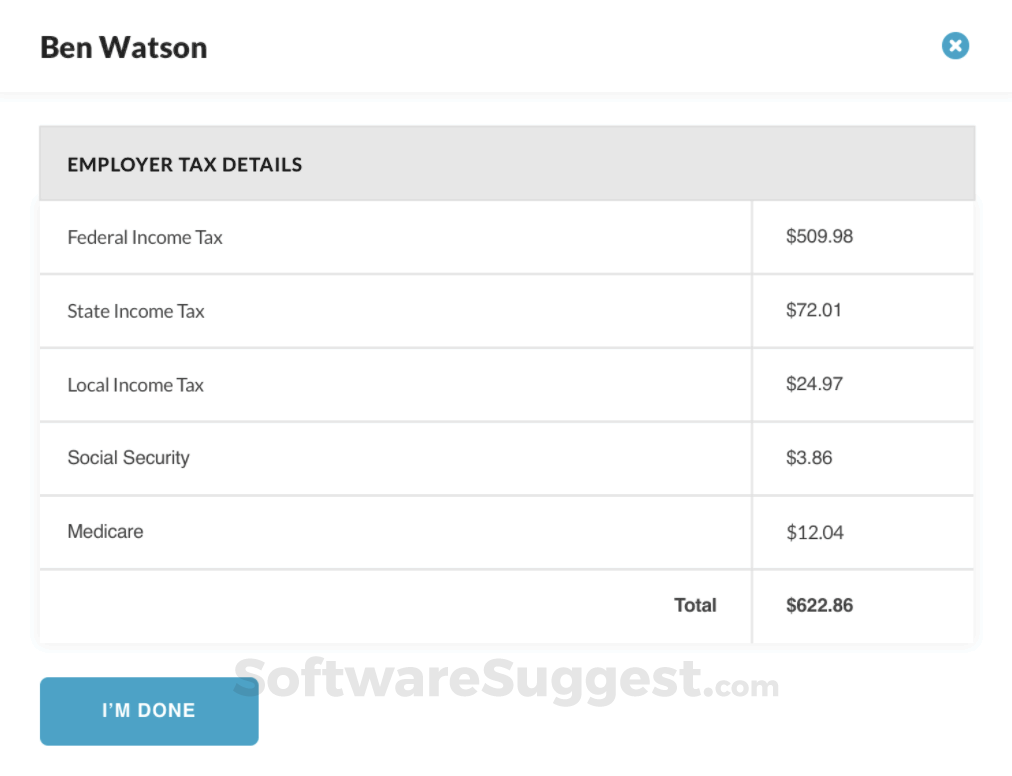Click the $24.97 local tax amount
The height and width of the screenshot is (776, 1012).
coord(814,384)
